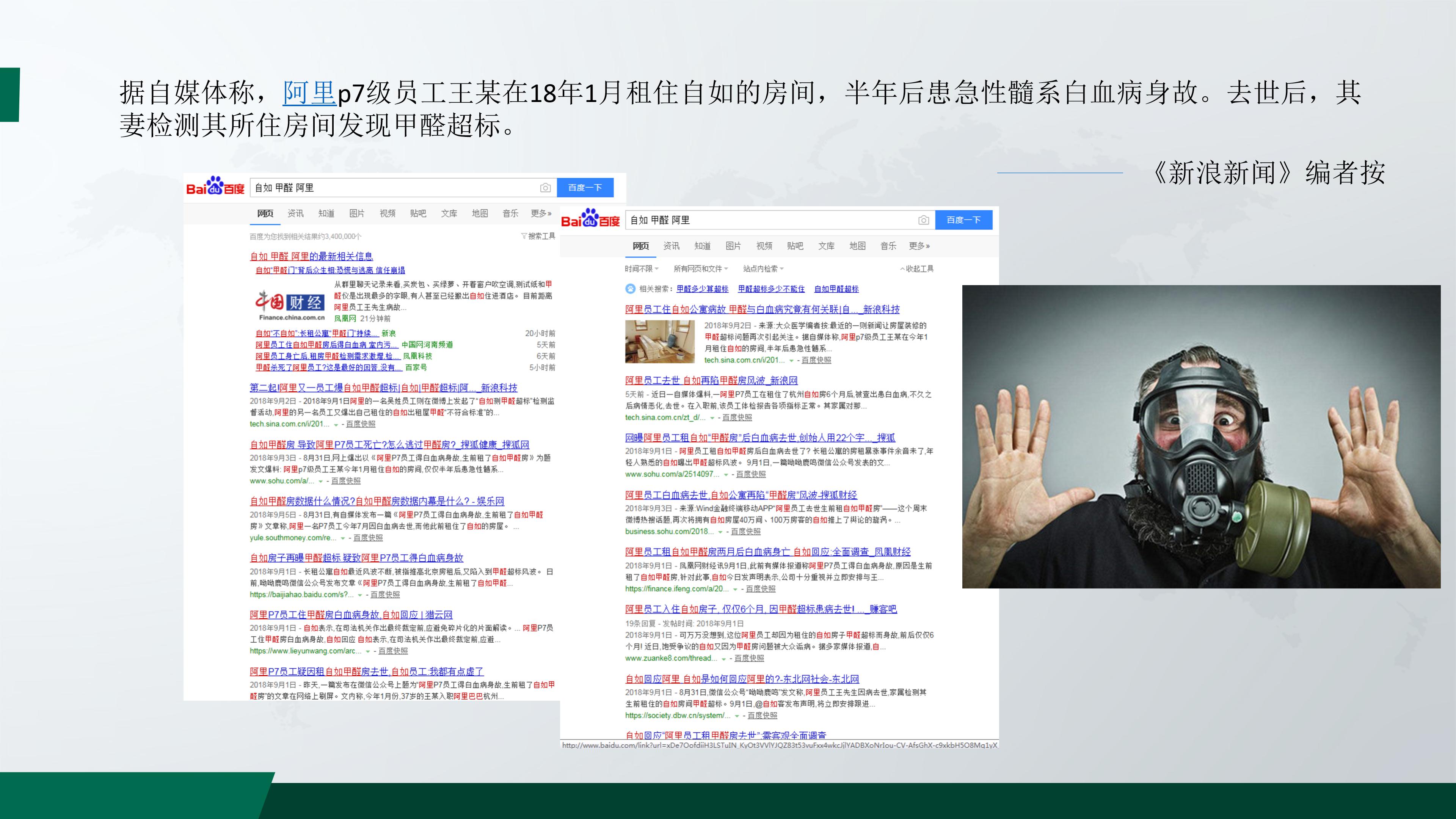Image resolution: width=1456 pixels, height=819 pixels.
Task: Expand the arrow next to www.zuanke8.com/thread
Action: (723, 659)
